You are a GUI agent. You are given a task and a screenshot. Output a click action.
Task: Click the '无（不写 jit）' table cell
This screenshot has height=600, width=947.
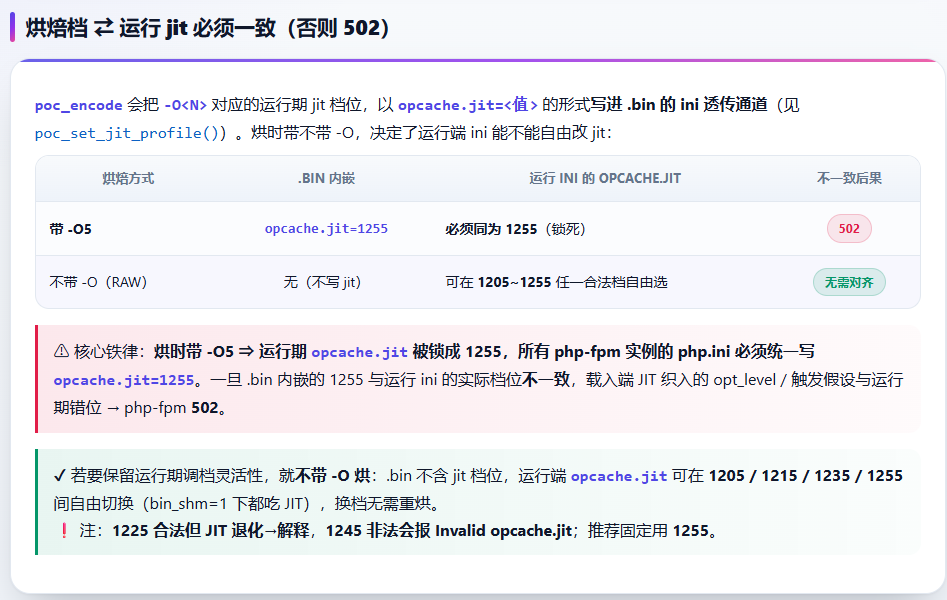(x=322, y=282)
